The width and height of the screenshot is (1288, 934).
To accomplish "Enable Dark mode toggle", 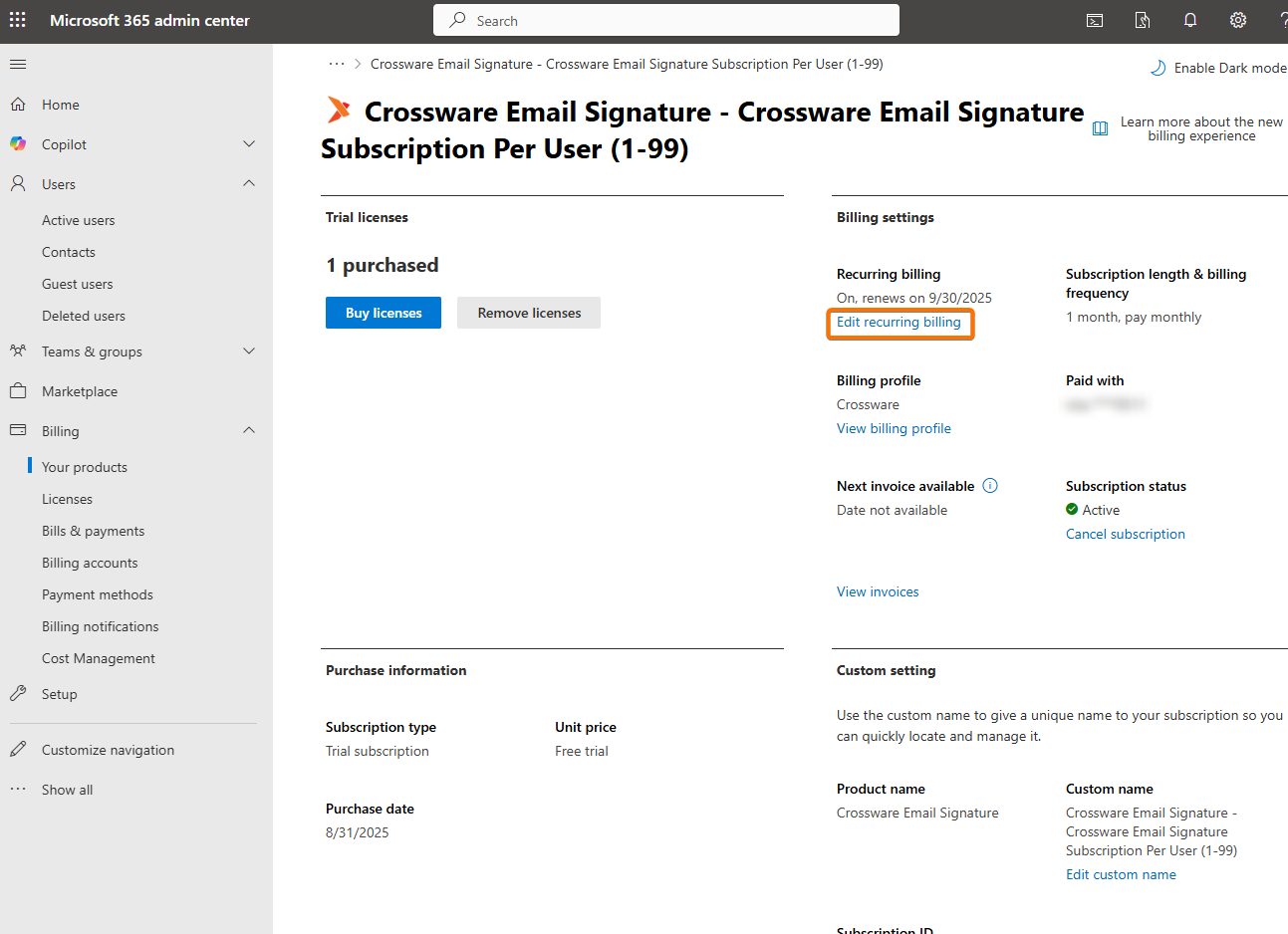I will tap(1217, 68).
